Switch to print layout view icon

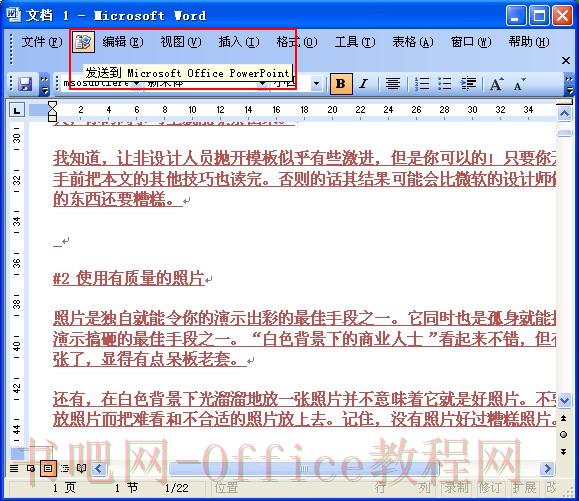click(x=48, y=469)
